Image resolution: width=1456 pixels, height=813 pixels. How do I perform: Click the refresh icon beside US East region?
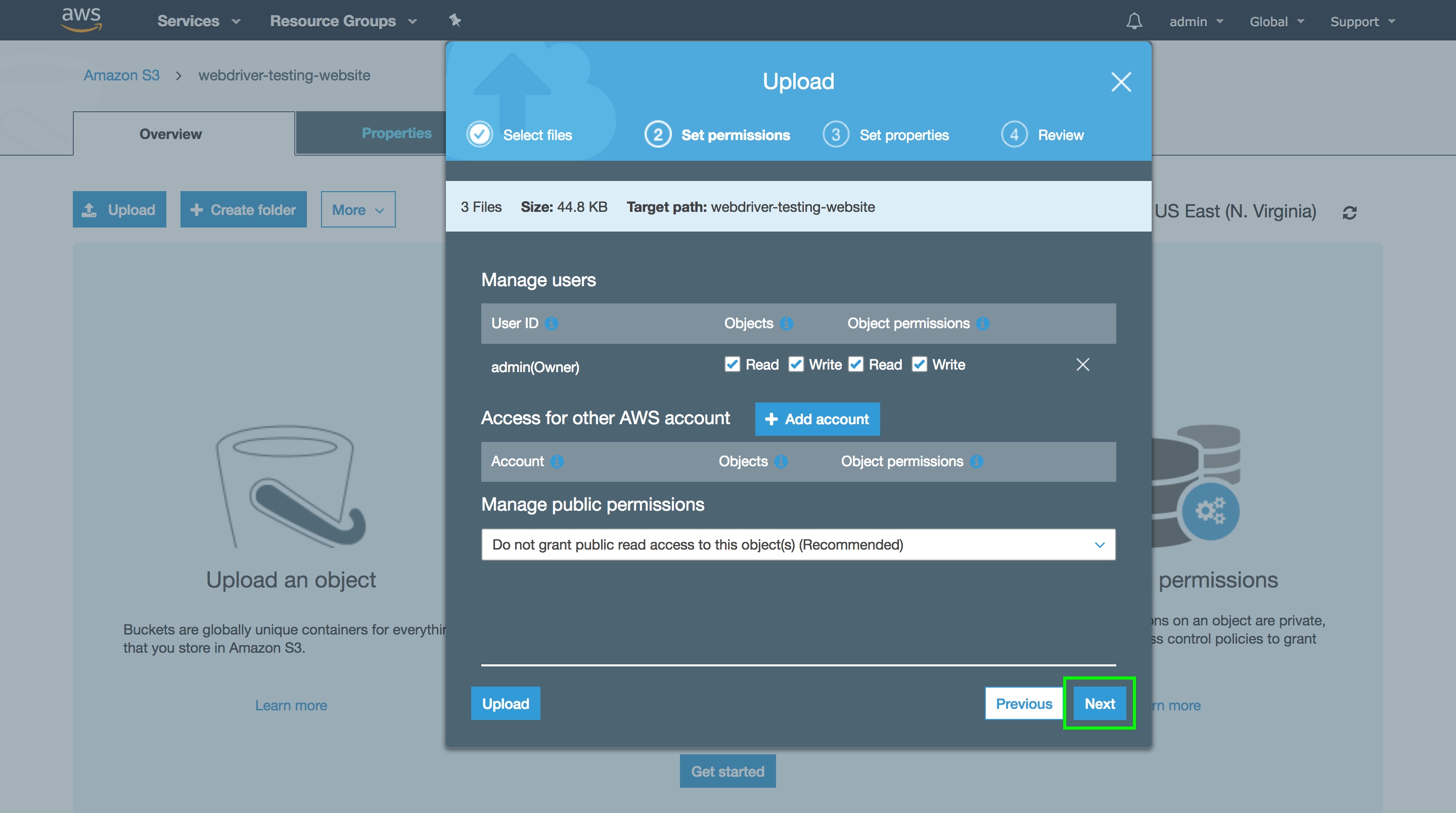point(1350,212)
